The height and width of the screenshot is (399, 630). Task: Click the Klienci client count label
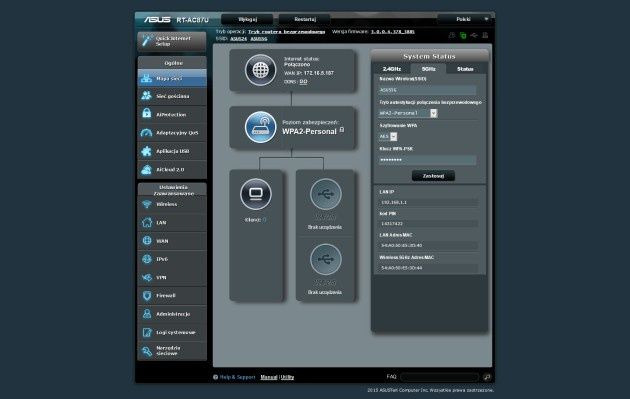coord(256,220)
